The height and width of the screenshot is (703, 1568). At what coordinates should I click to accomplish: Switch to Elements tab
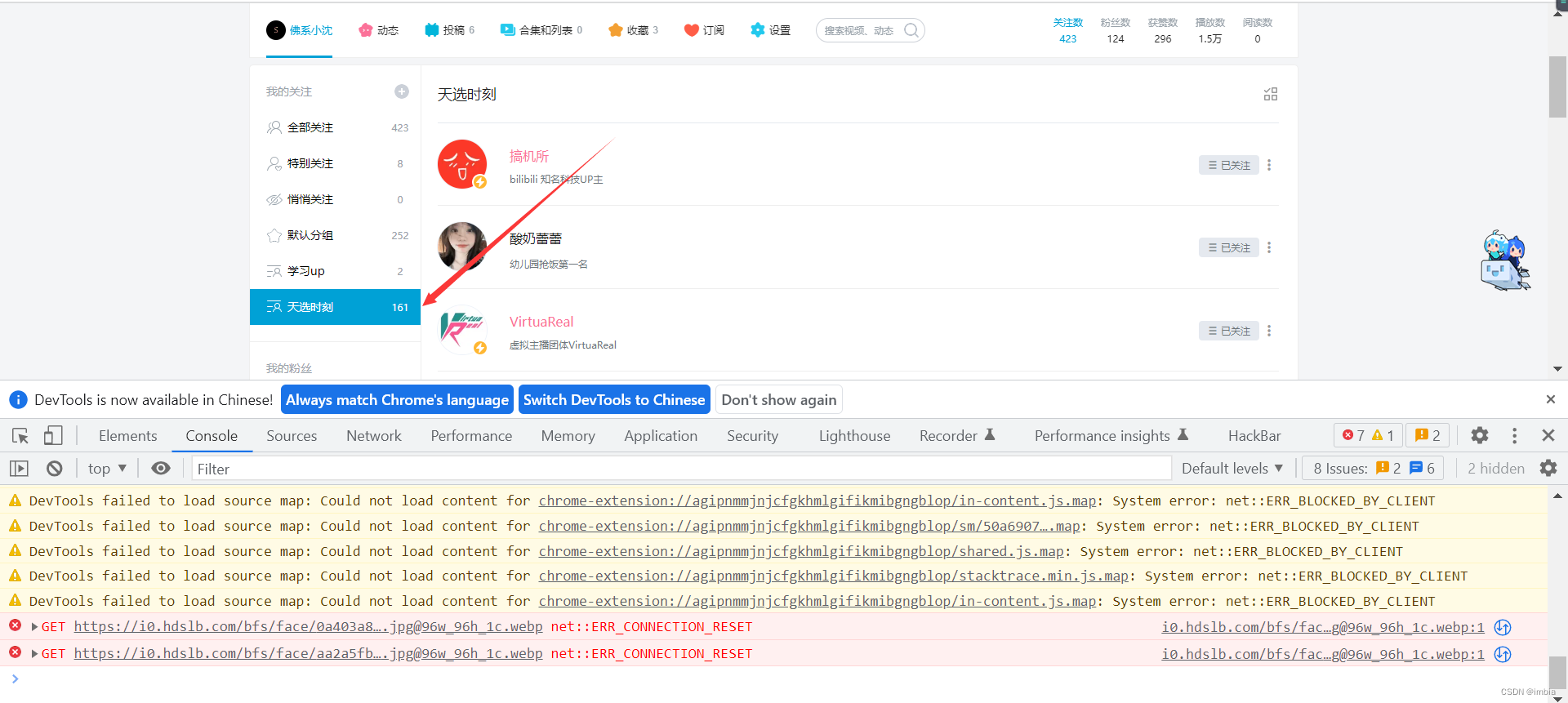click(127, 436)
